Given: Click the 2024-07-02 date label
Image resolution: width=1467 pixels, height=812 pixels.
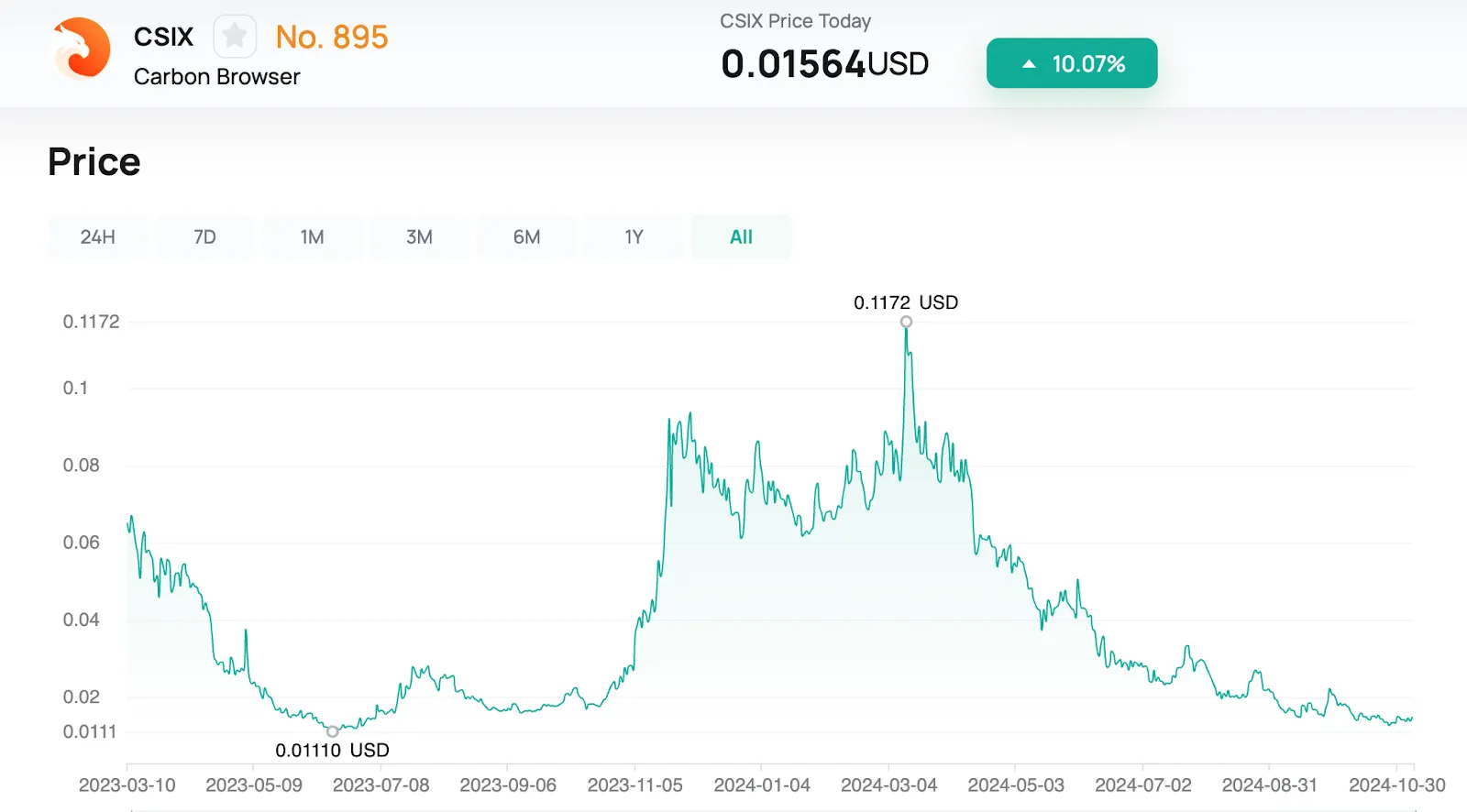Looking at the screenshot, I should [1142, 785].
